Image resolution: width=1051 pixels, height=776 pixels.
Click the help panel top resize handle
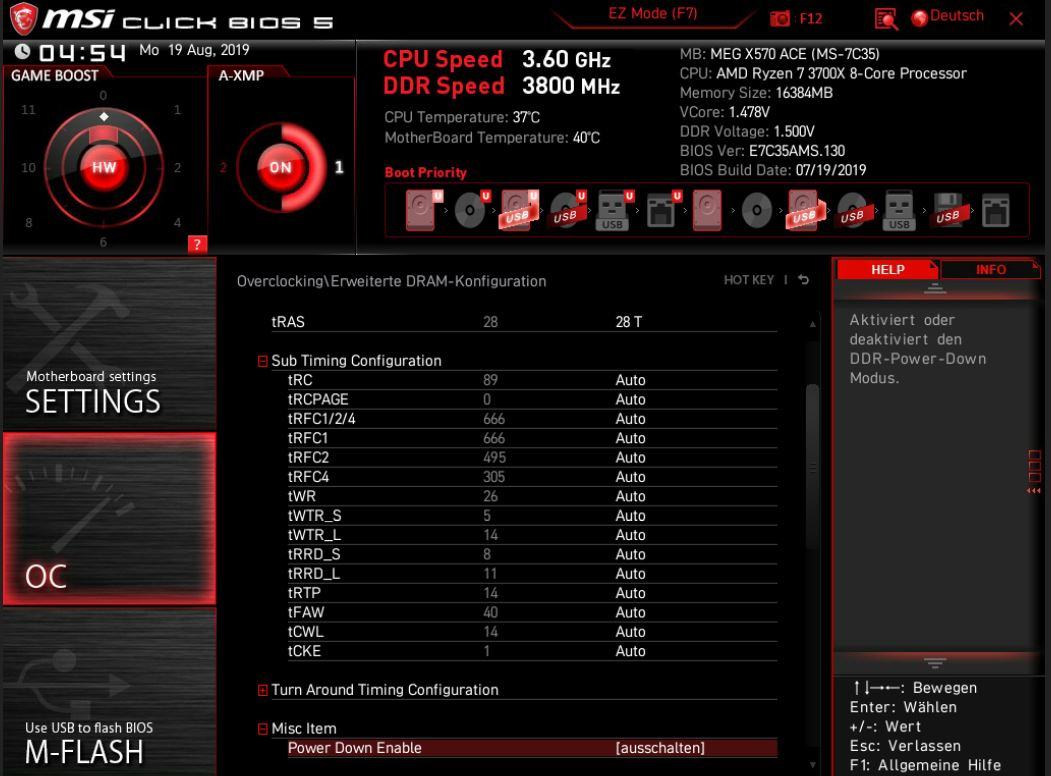934,288
